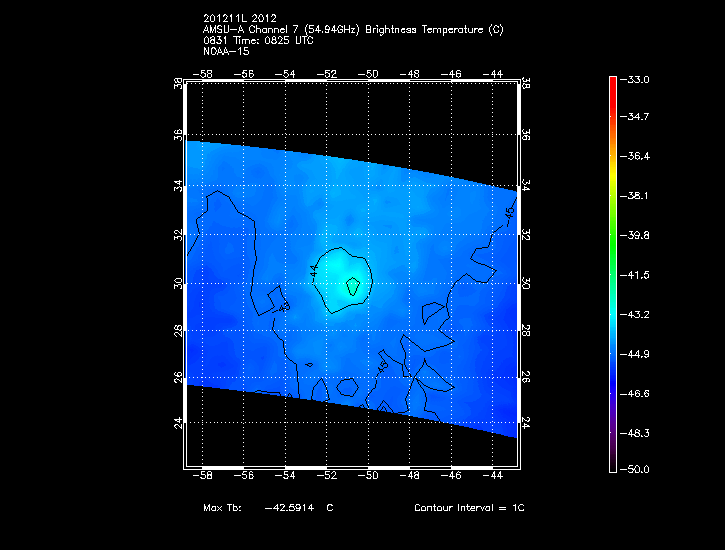Viewport: 725px width, 550px height.
Task: Click the -58 longitude label on top axis
Action: point(207,74)
